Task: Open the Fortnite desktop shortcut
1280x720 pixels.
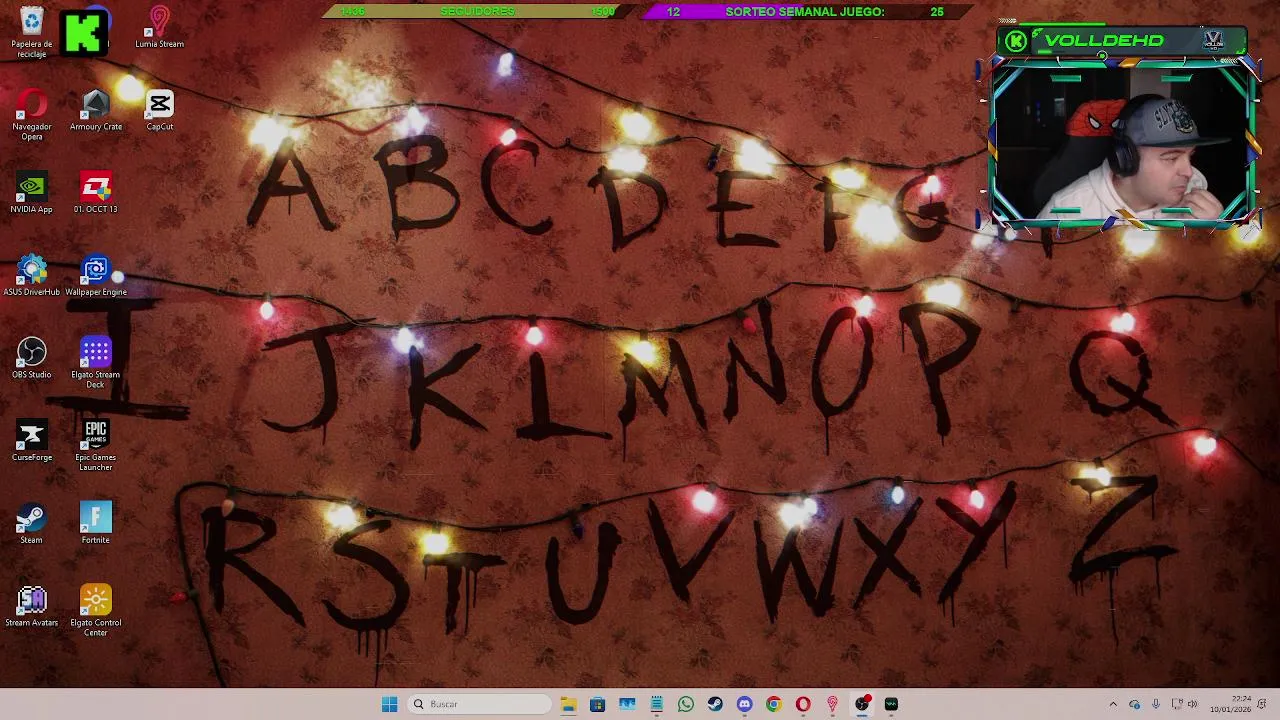Action: 96,524
